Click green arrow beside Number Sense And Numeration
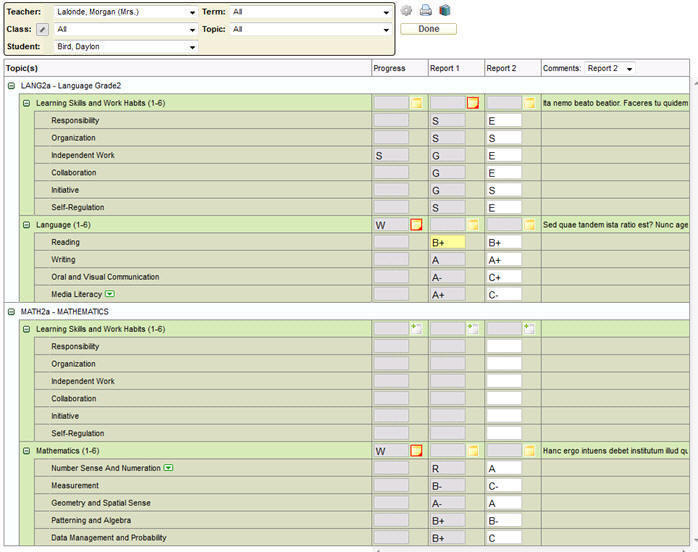The image size is (698, 552). point(169,468)
